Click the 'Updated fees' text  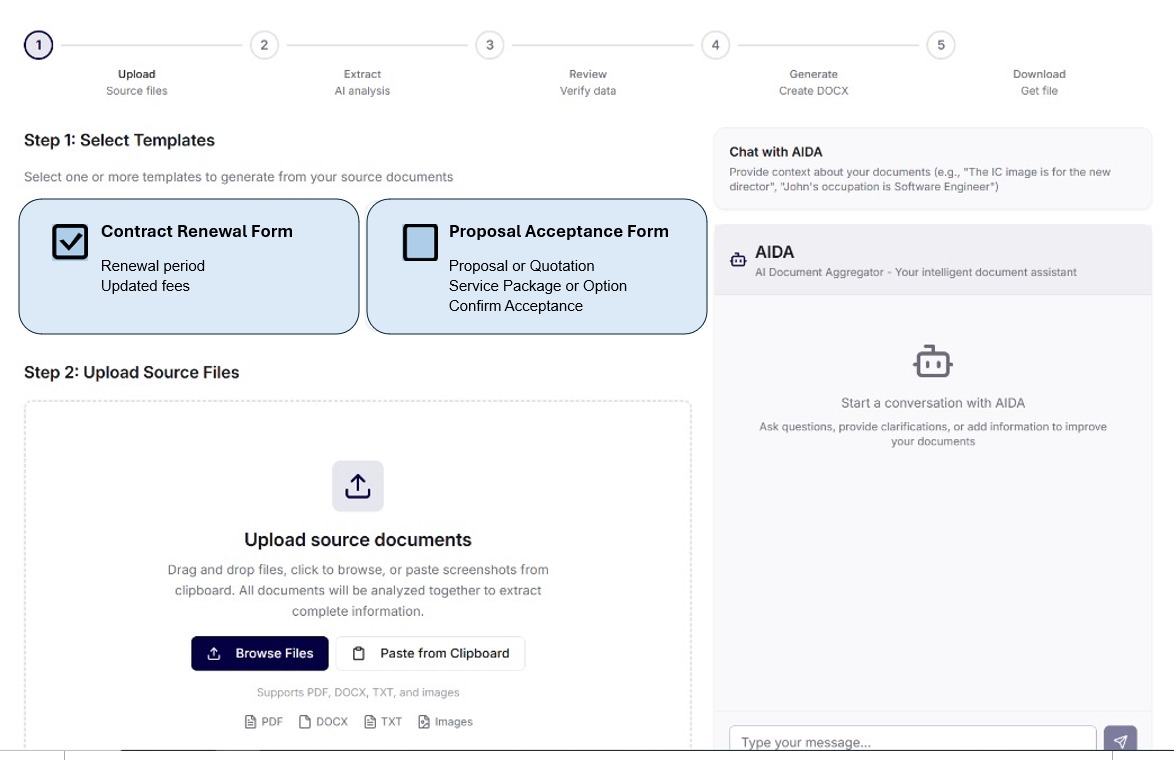(x=145, y=286)
